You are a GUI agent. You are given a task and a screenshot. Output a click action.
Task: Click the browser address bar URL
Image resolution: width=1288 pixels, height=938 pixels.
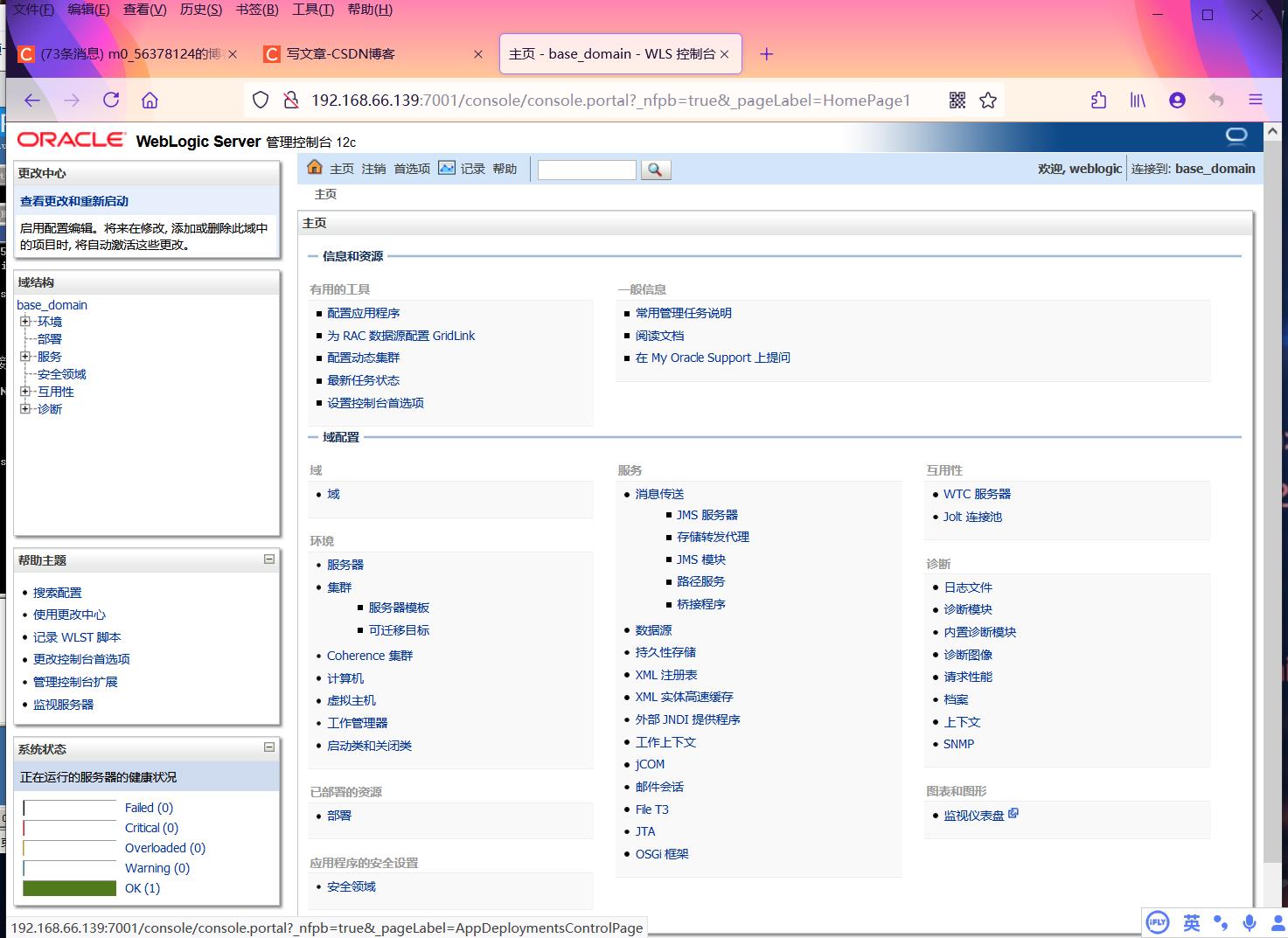[610, 101]
